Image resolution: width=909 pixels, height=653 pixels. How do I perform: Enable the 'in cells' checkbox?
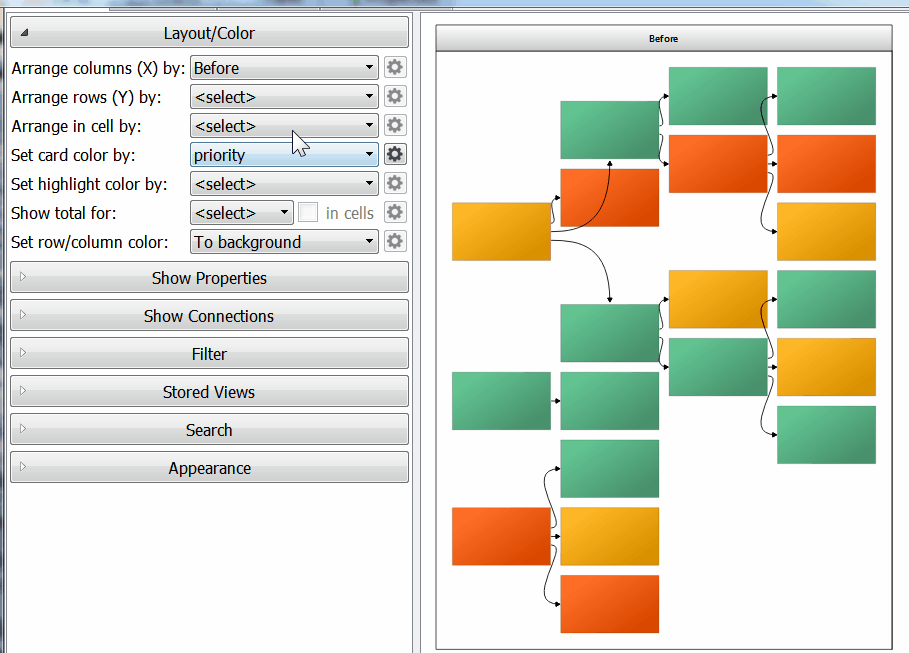point(309,213)
